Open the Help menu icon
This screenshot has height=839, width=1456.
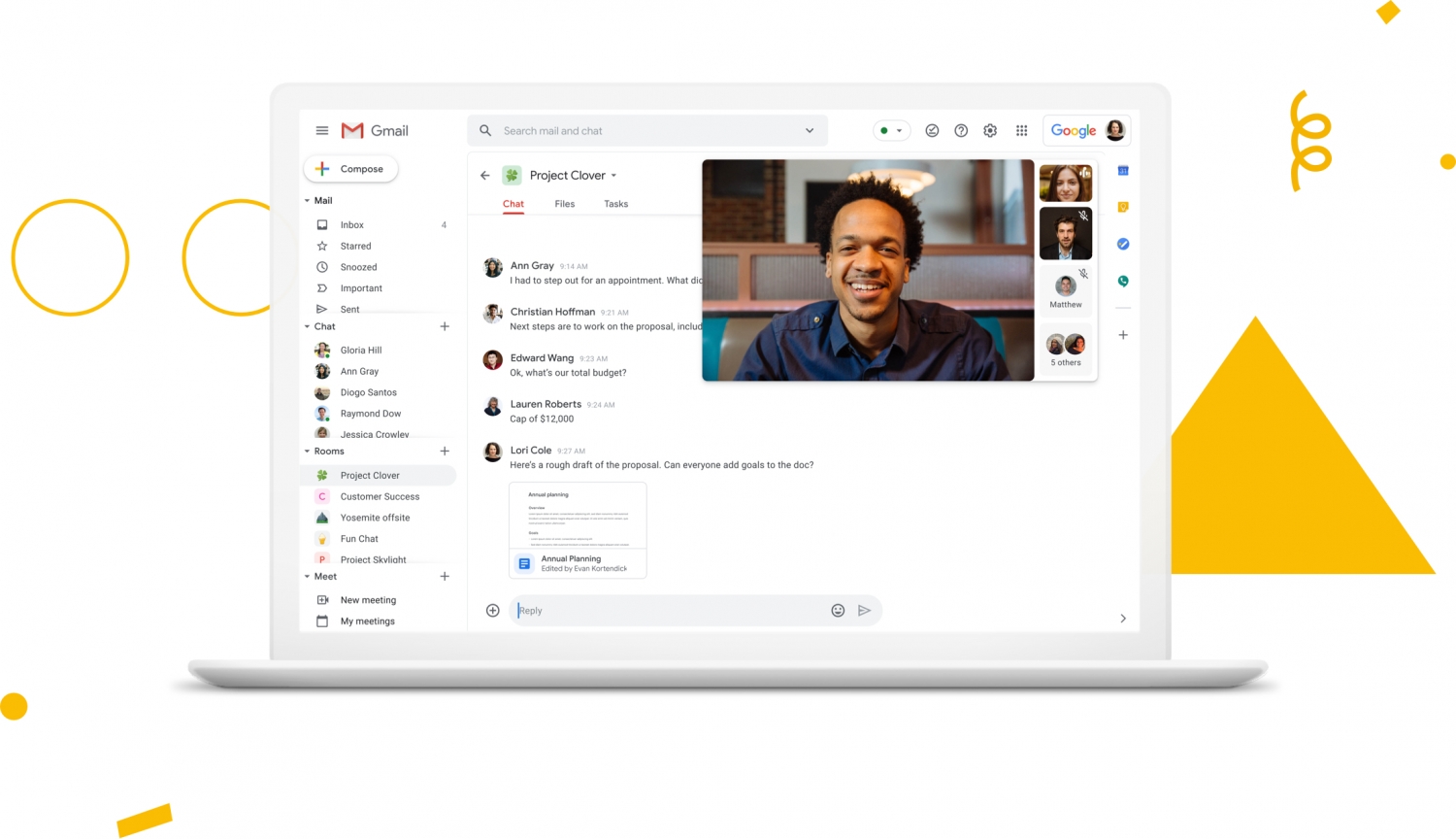pyautogui.click(x=961, y=130)
